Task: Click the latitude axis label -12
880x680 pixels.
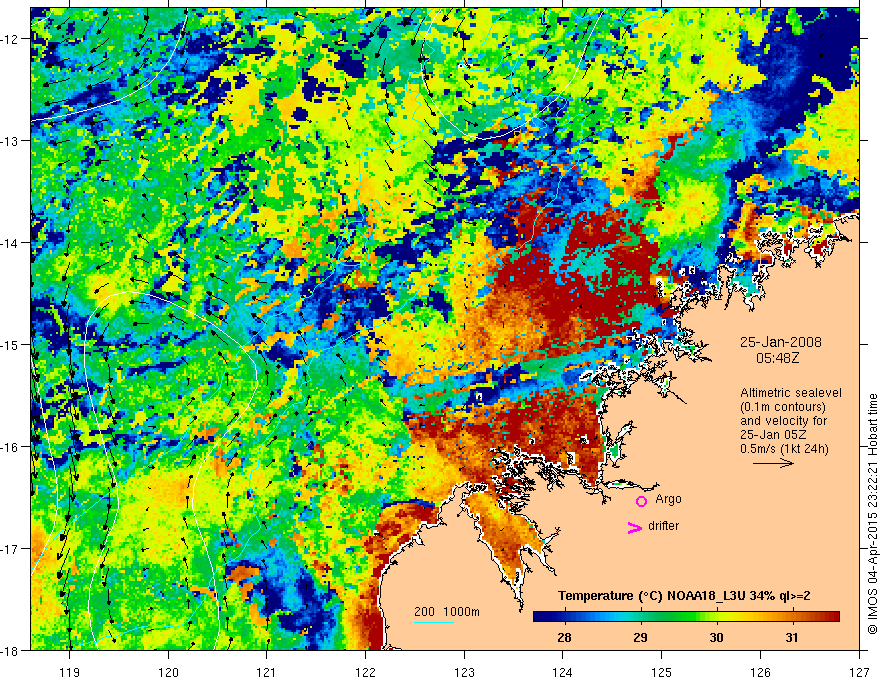Action: (11, 39)
